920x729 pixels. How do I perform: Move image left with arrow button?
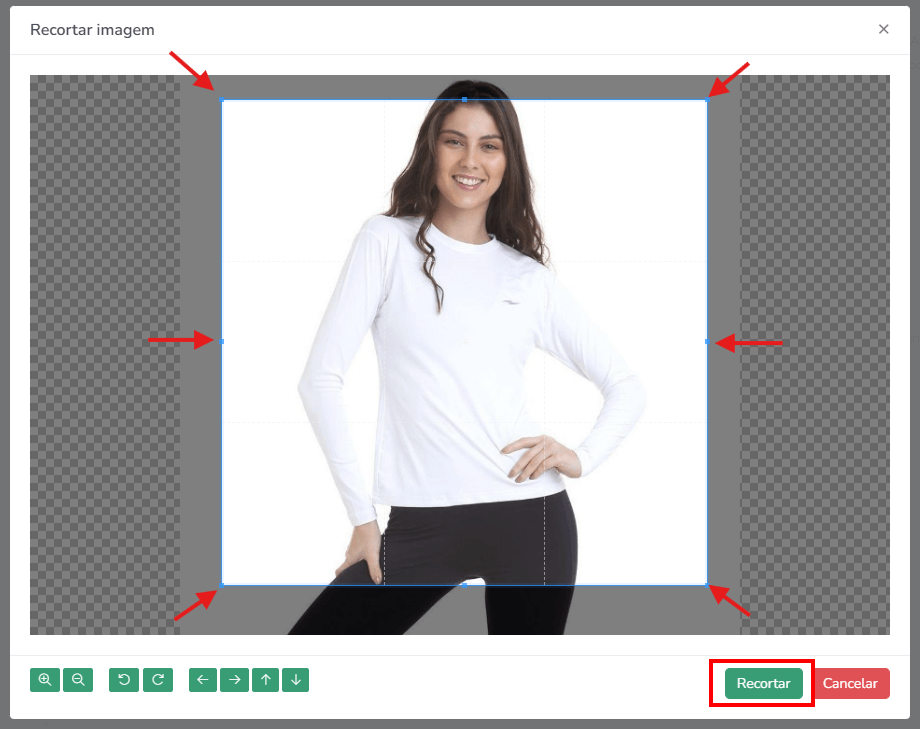click(x=203, y=680)
